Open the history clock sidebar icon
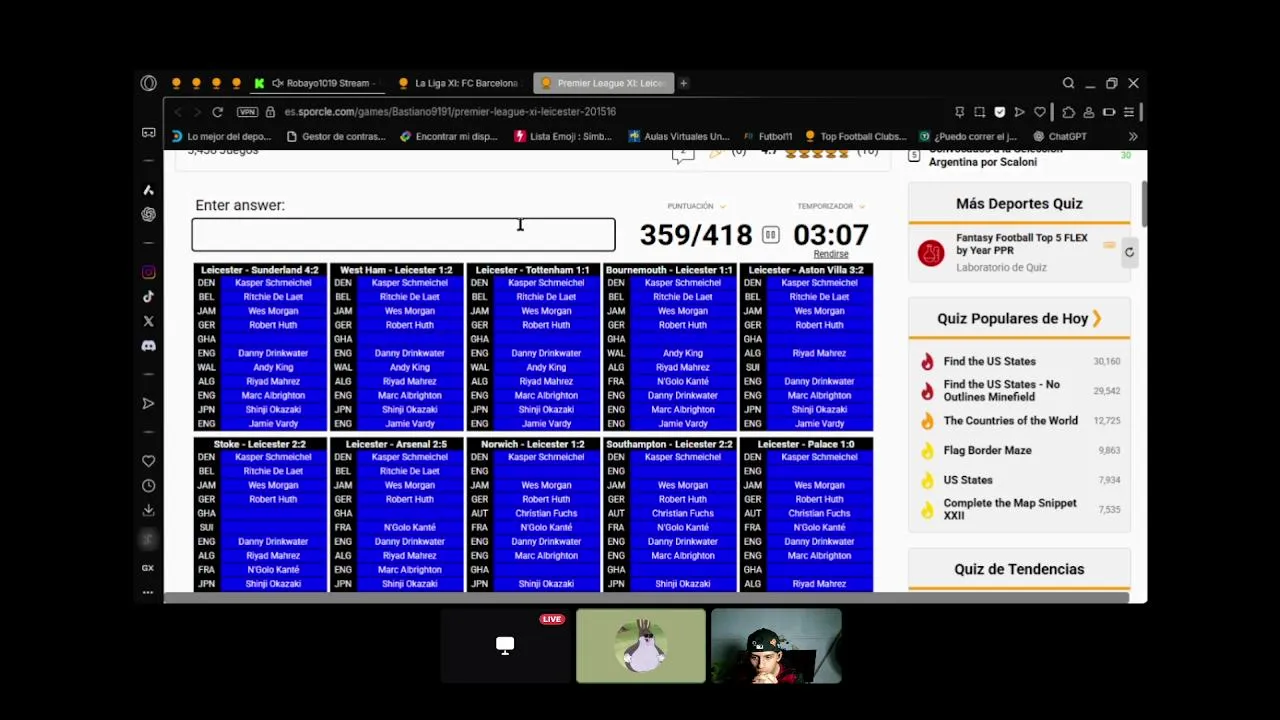The height and width of the screenshot is (720, 1280). [148, 486]
